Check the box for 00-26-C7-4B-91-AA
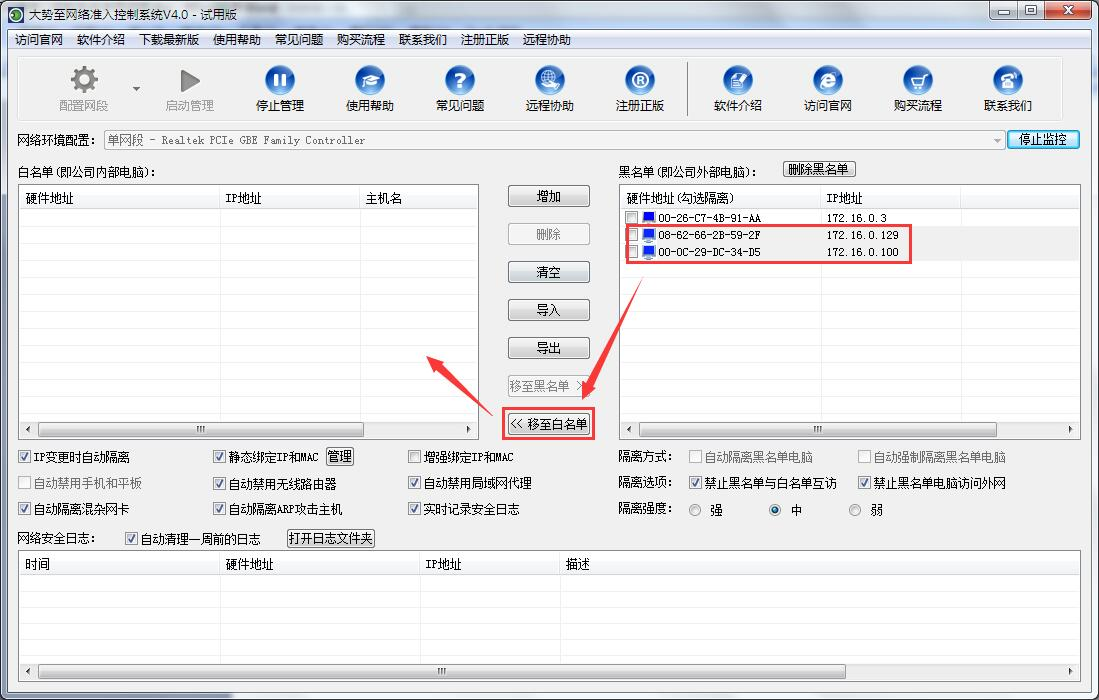The width and height of the screenshot is (1099, 700). (631, 218)
